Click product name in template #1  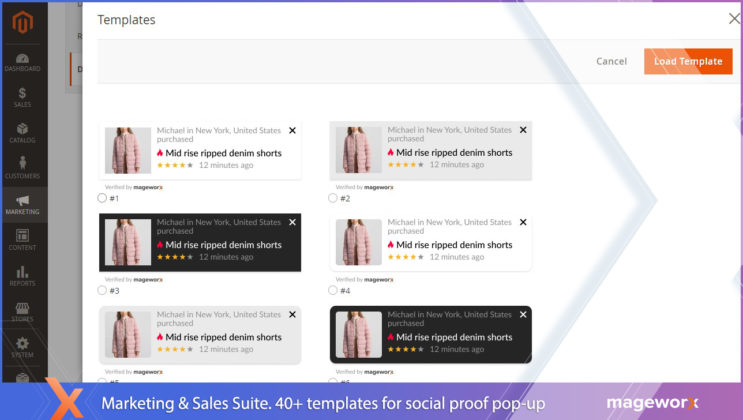point(224,153)
